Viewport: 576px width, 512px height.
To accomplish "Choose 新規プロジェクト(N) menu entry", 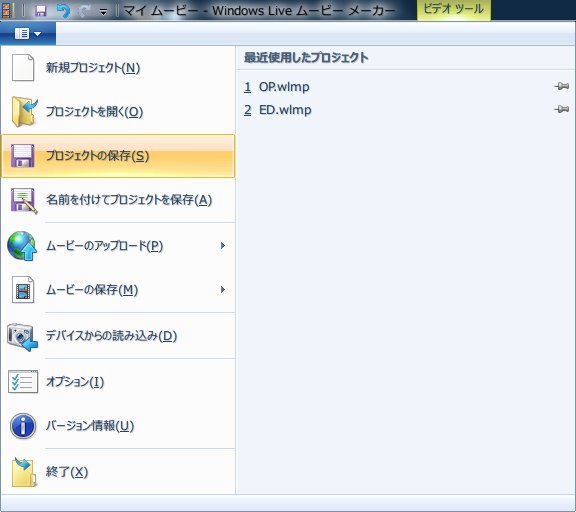I will [x=118, y=68].
